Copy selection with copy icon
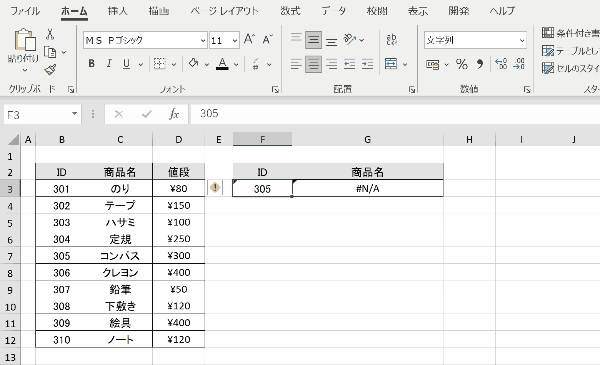600x365 pixels. tap(50, 52)
